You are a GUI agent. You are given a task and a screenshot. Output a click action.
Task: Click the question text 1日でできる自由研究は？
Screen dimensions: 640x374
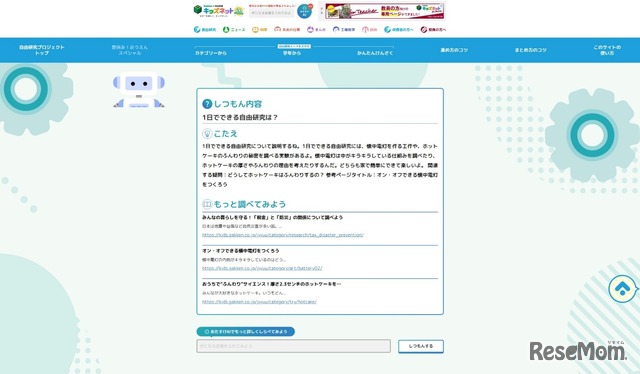coord(240,117)
